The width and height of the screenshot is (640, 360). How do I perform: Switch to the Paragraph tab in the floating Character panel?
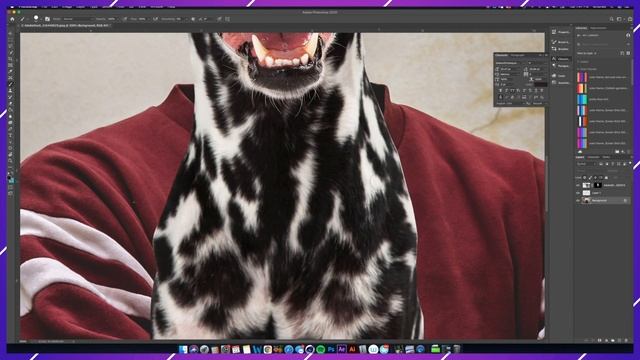[x=518, y=55]
